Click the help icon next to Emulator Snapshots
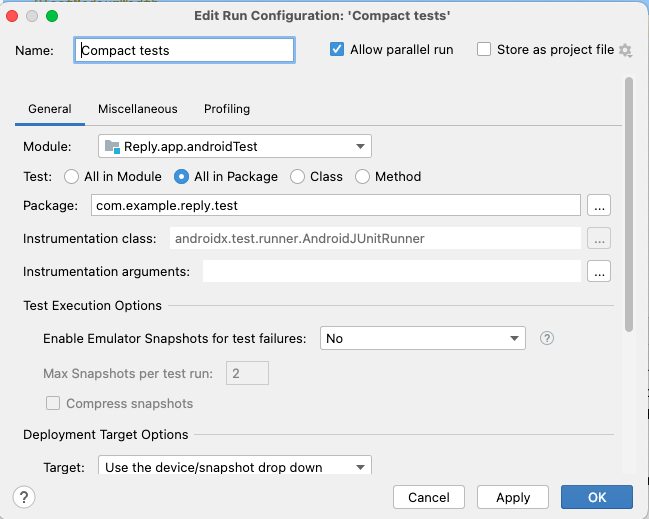 pyautogui.click(x=547, y=338)
